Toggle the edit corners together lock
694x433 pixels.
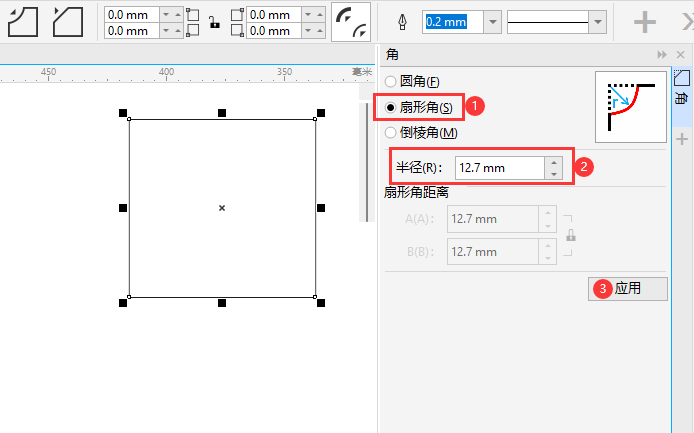pos(215,23)
